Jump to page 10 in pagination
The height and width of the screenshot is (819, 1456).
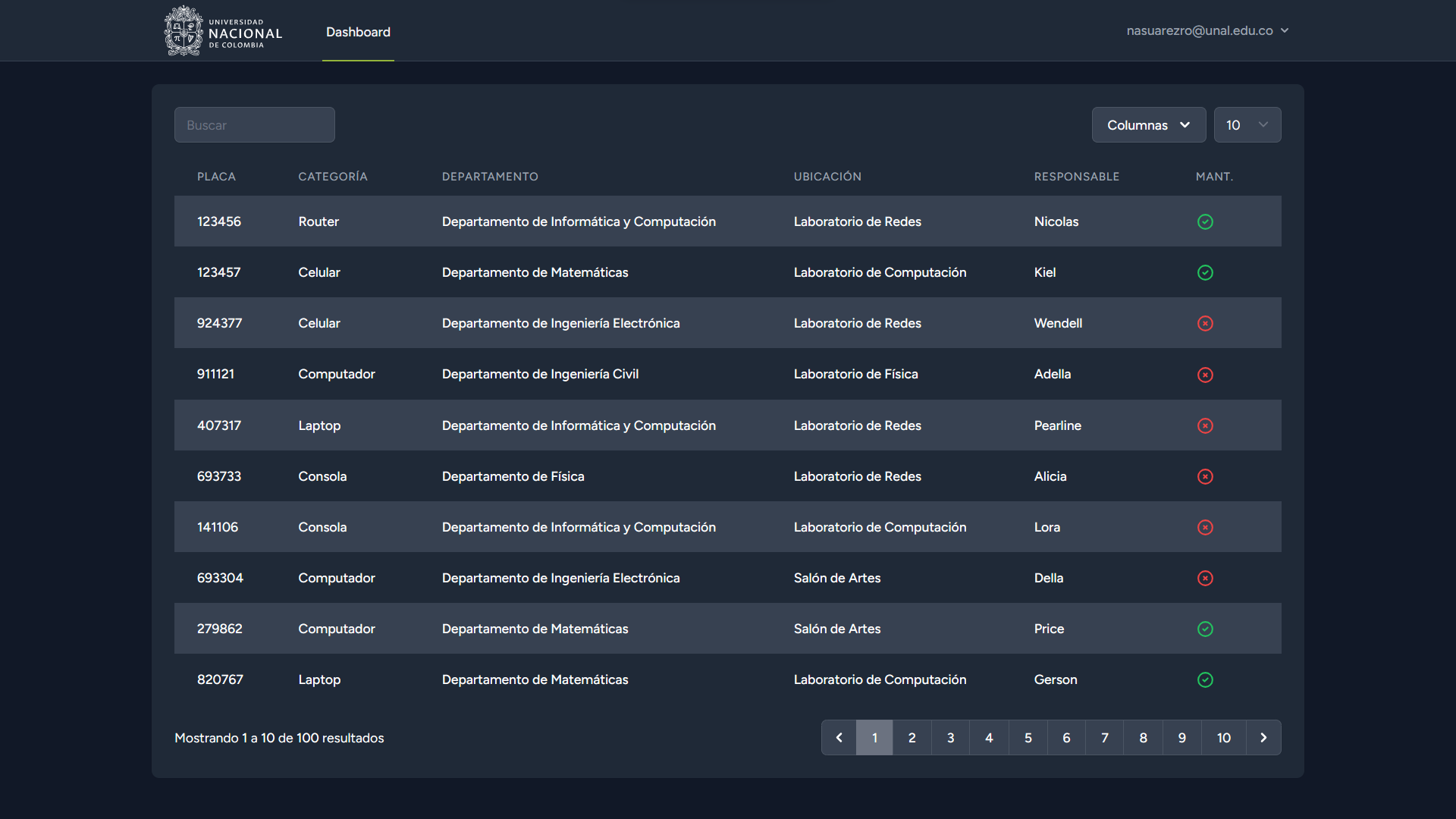coord(1223,737)
